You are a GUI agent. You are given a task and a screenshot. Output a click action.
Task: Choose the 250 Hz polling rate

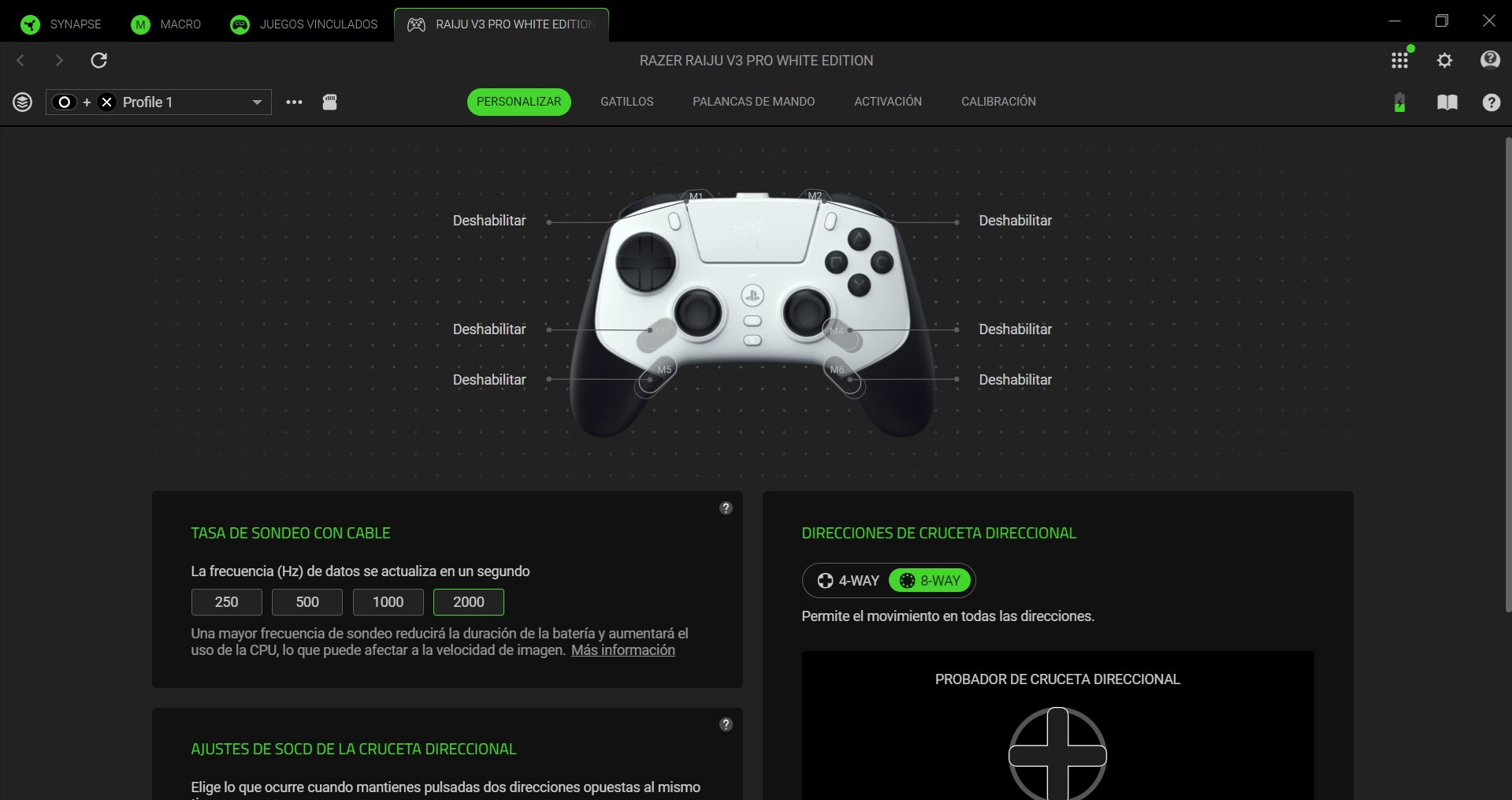(226, 602)
